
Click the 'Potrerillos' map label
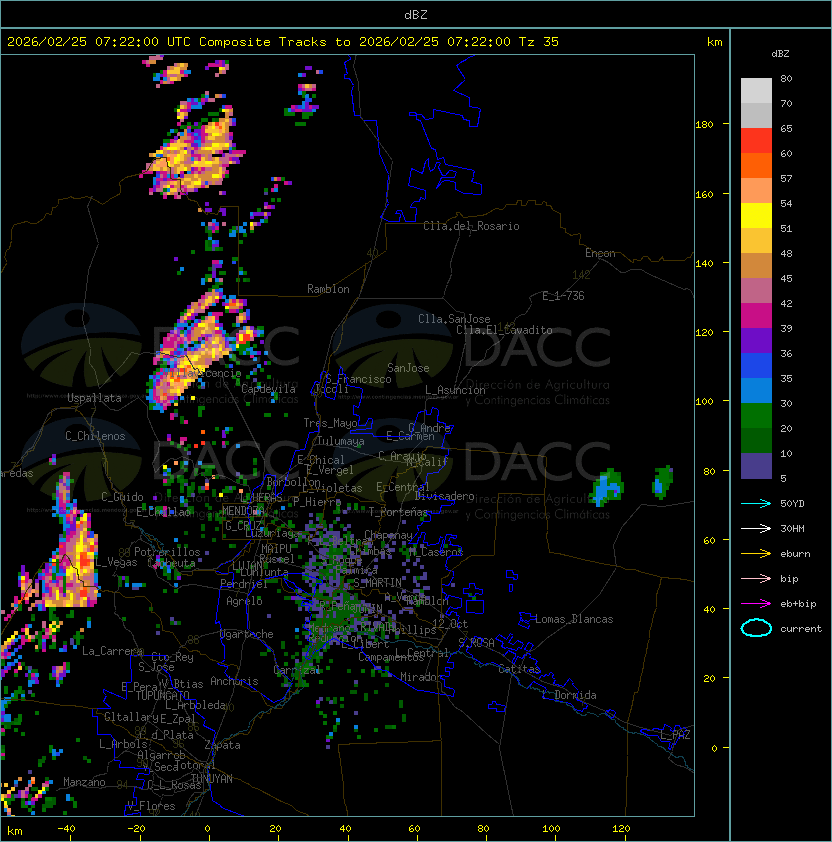click(167, 552)
